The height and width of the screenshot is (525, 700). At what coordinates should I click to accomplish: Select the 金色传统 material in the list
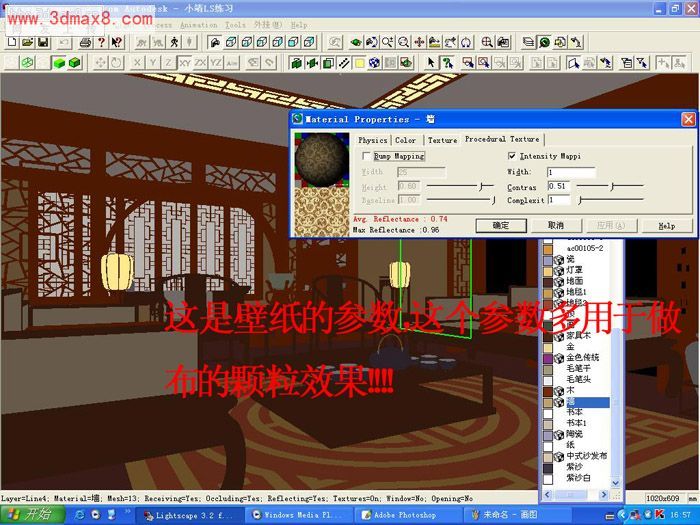(x=583, y=357)
